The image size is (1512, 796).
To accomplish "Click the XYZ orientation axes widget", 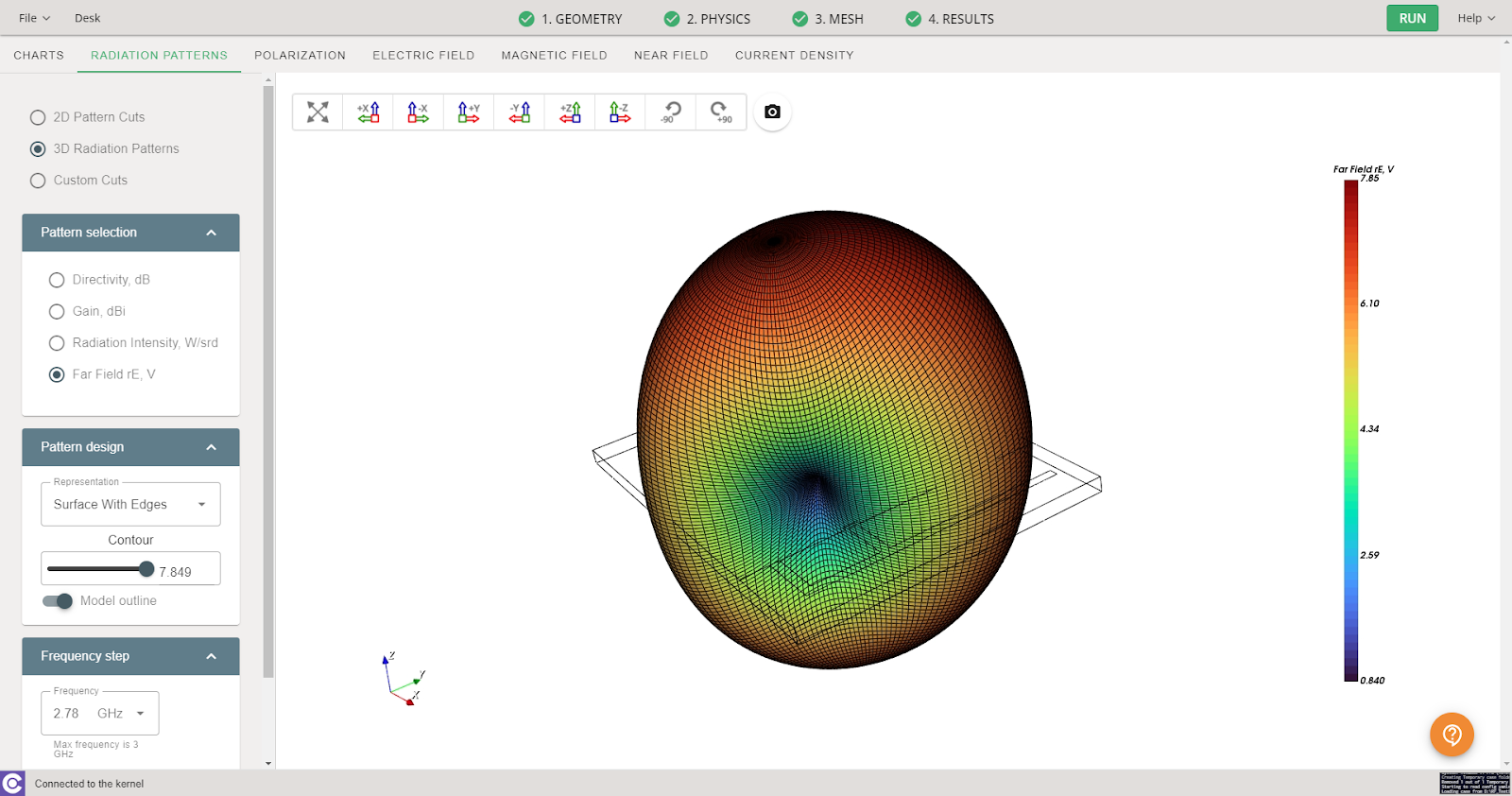I will pyautogui.click(x=404, y=679).
